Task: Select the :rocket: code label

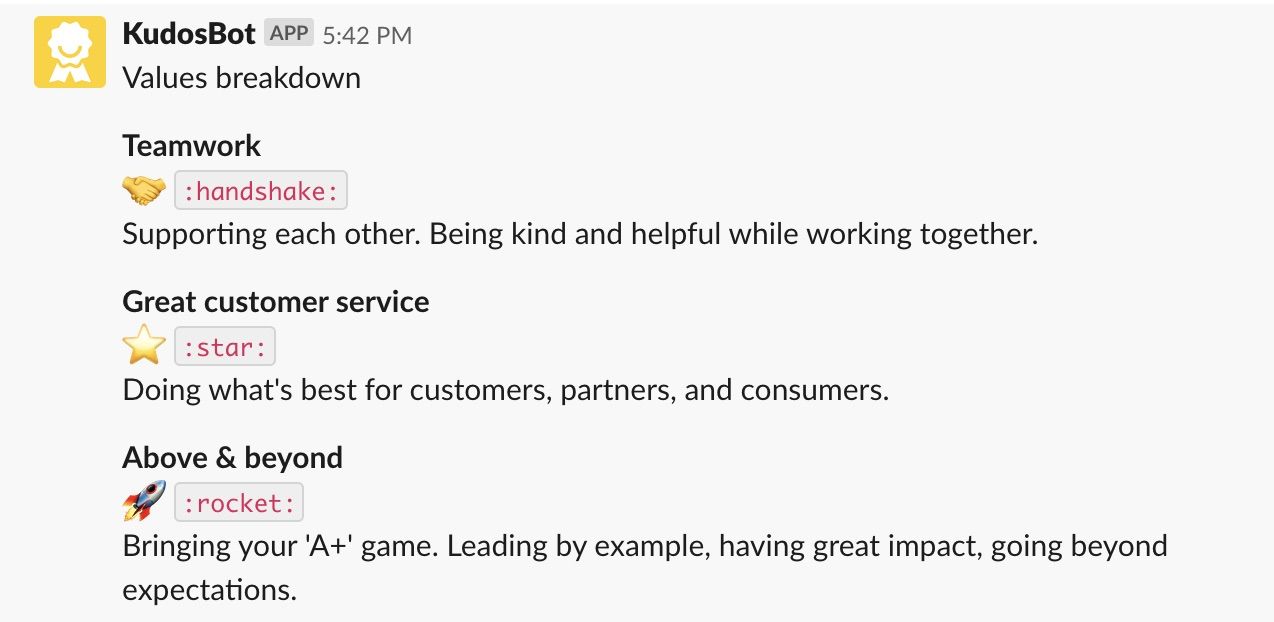Action: (x=239, y=503)
